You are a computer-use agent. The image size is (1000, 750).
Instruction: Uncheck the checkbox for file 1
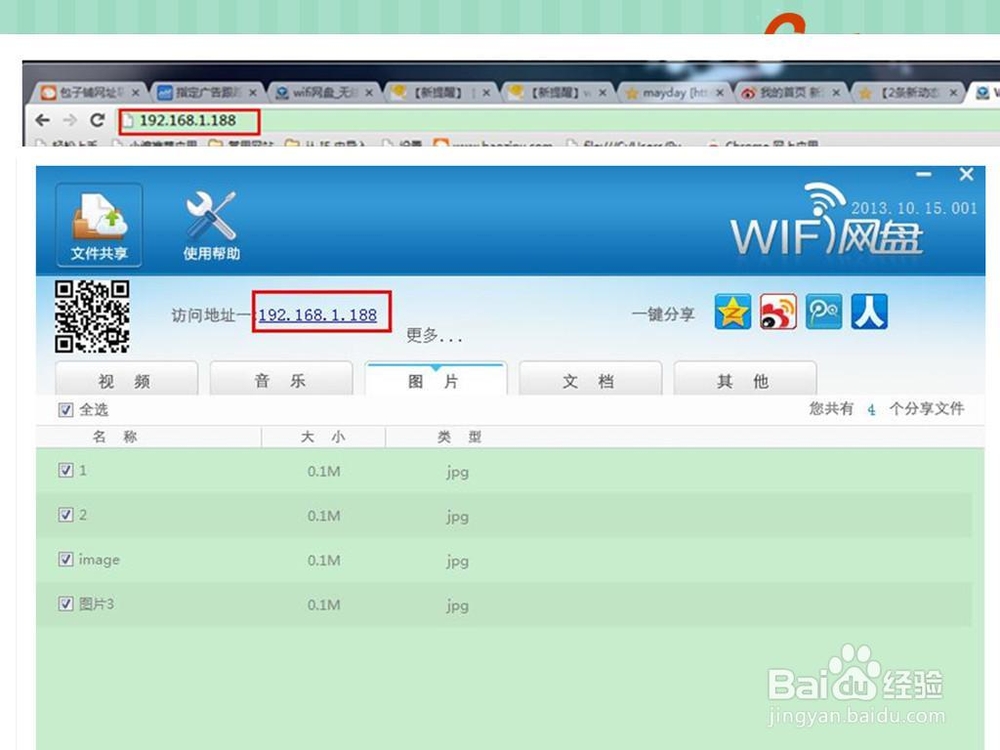point(66,470)
